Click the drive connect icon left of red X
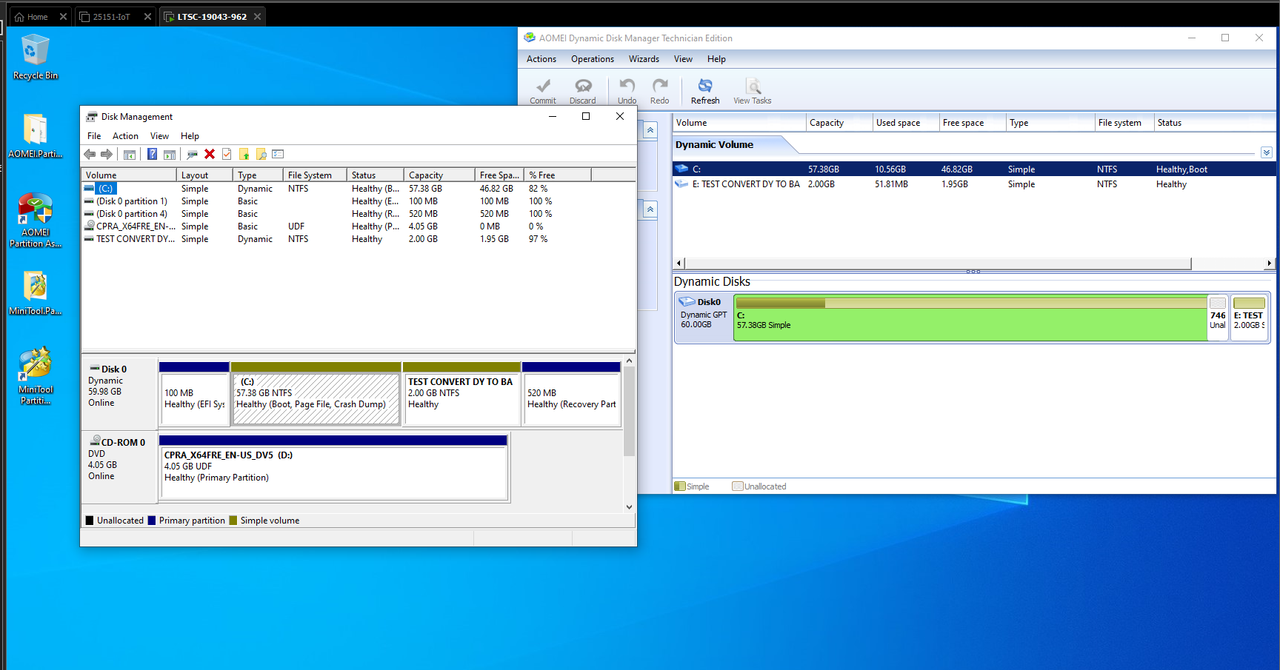 tap(192, 154)
